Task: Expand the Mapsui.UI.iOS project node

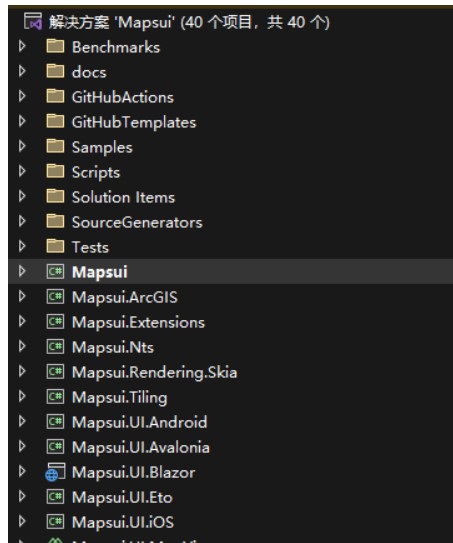Action: pyautogui.click(x=22, y=521)
